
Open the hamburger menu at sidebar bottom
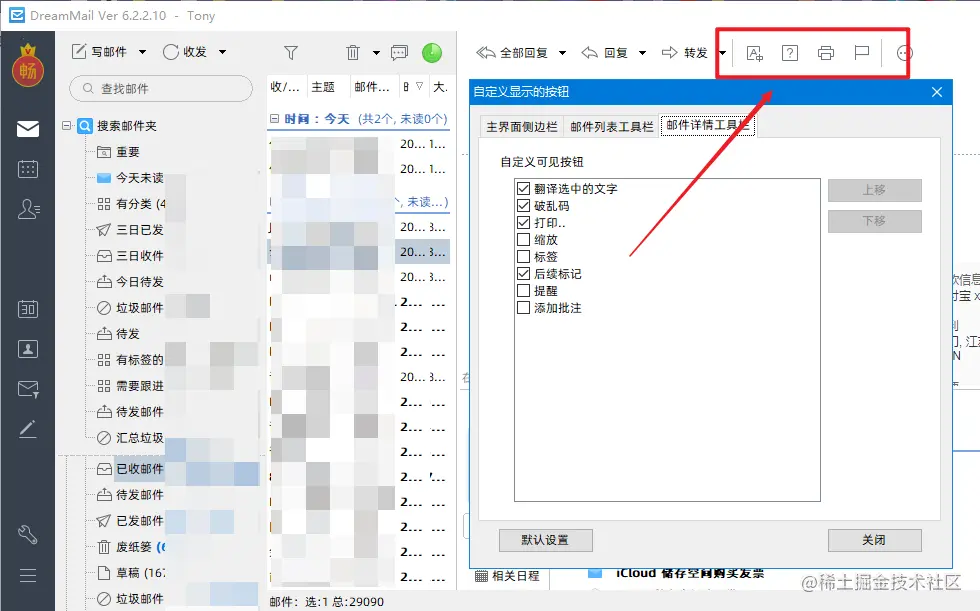coord(28,575)
